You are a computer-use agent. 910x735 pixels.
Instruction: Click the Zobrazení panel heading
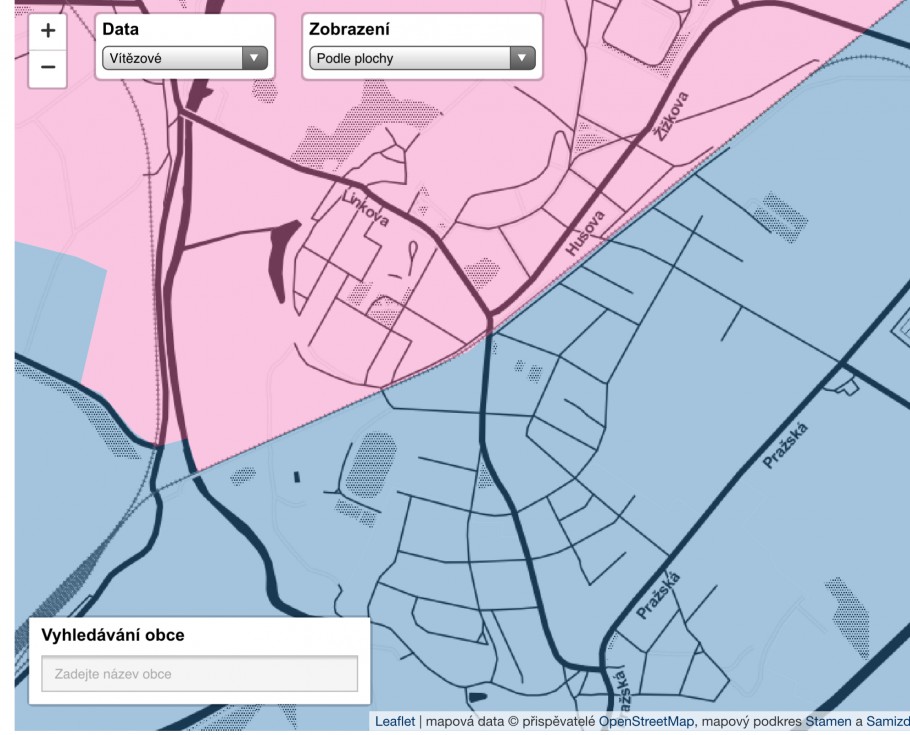(350, 30)
